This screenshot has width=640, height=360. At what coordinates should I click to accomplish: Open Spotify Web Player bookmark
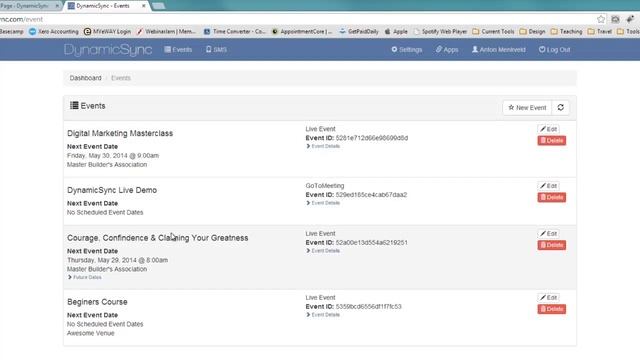coord(440,31)
